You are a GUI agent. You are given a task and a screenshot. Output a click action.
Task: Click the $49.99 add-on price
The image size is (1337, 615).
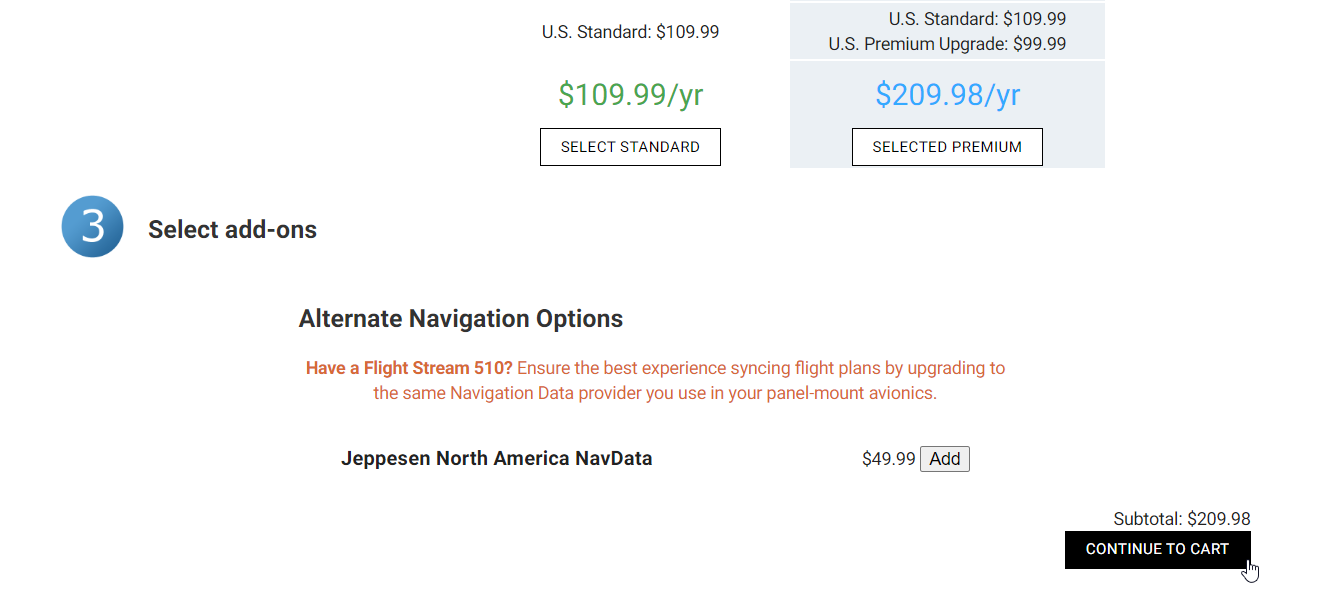(889, 459)
